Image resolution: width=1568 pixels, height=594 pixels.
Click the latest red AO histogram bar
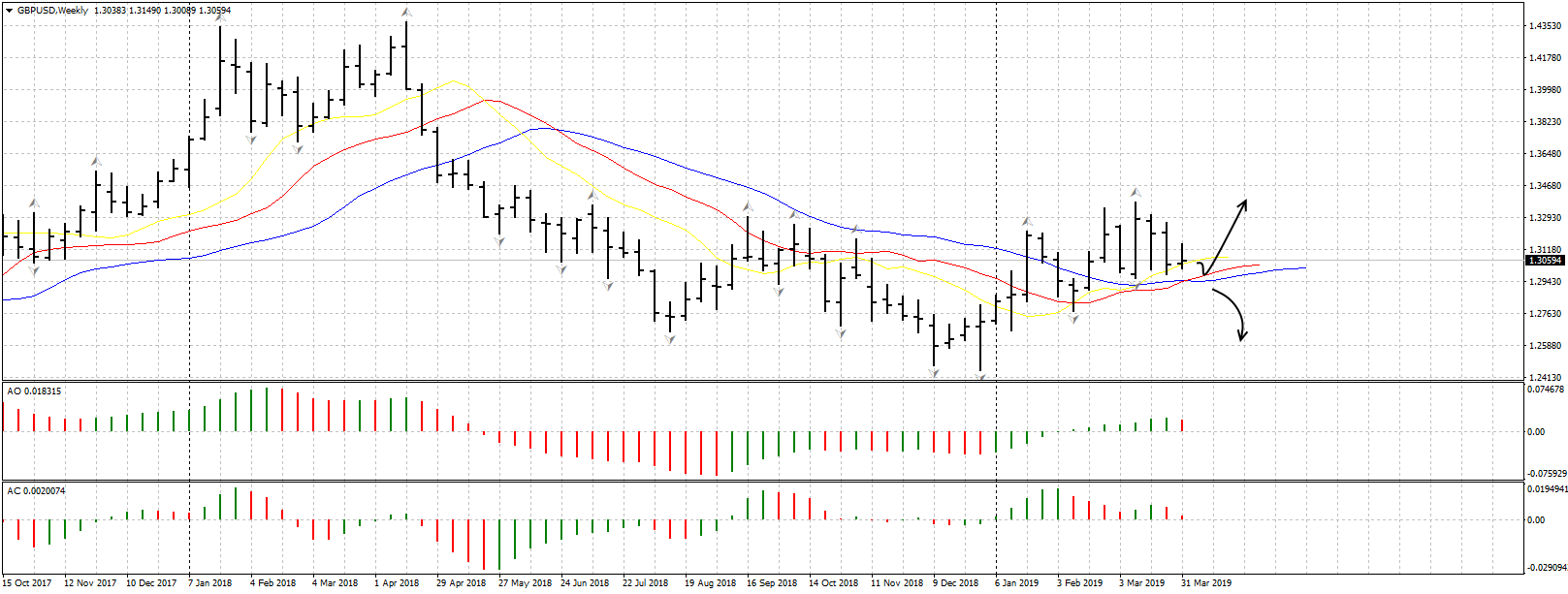1183,425
